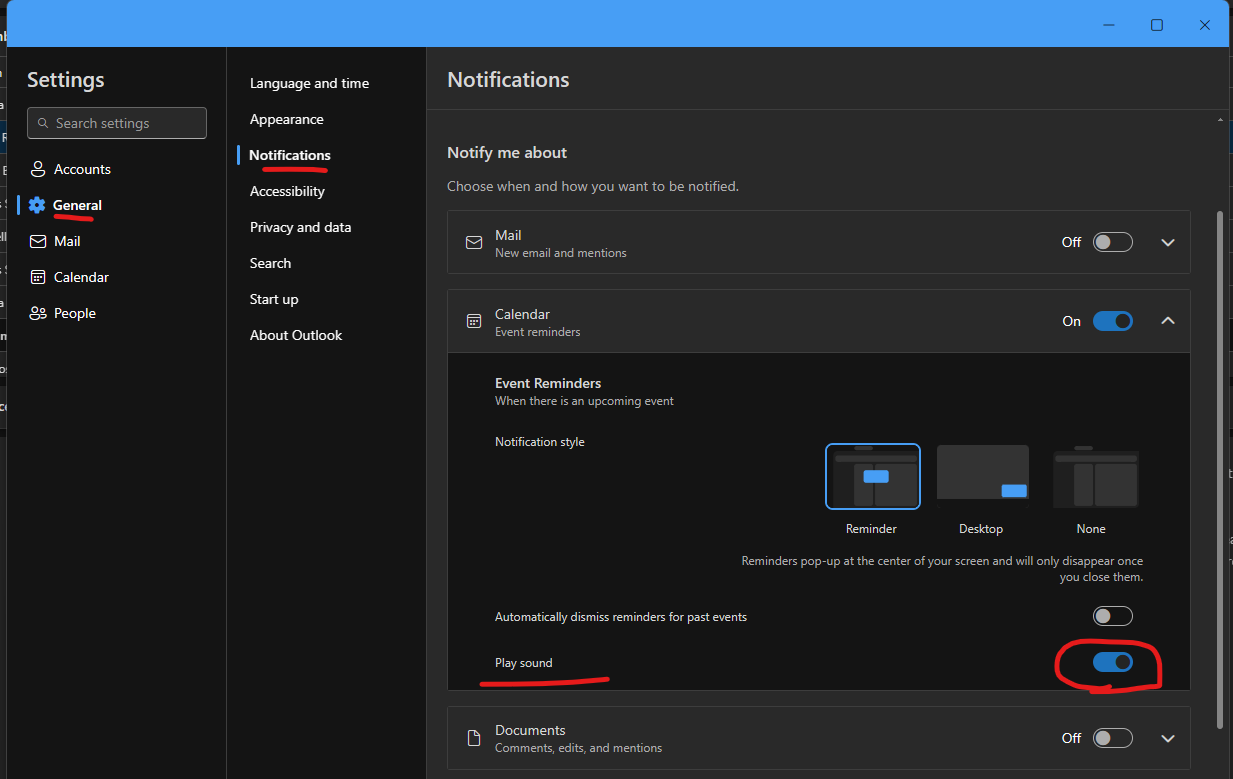Click the Notification style label
Image resolution: width=1233 pixels, height=779 pixels.
[540, 442]
